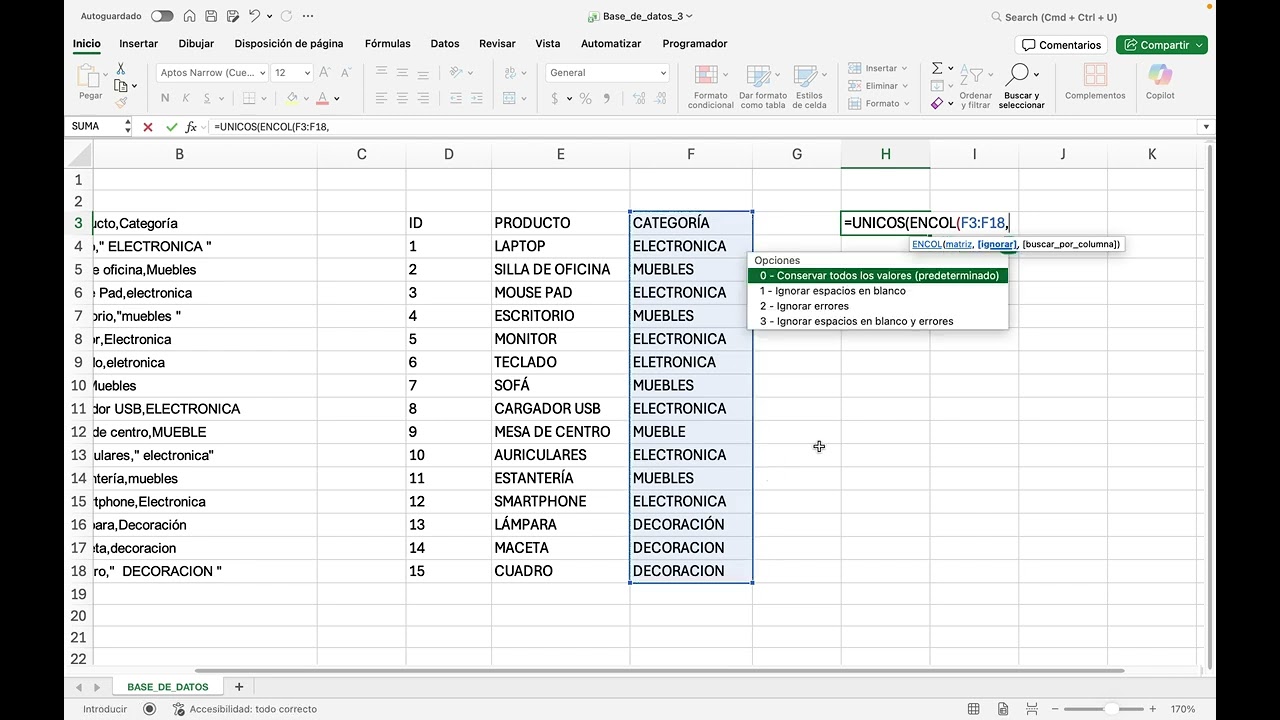The height and width of the screenshot is (720, 1280).
Task: Toggle Italic (K) formatting
Action: click(x=187, y=98)
